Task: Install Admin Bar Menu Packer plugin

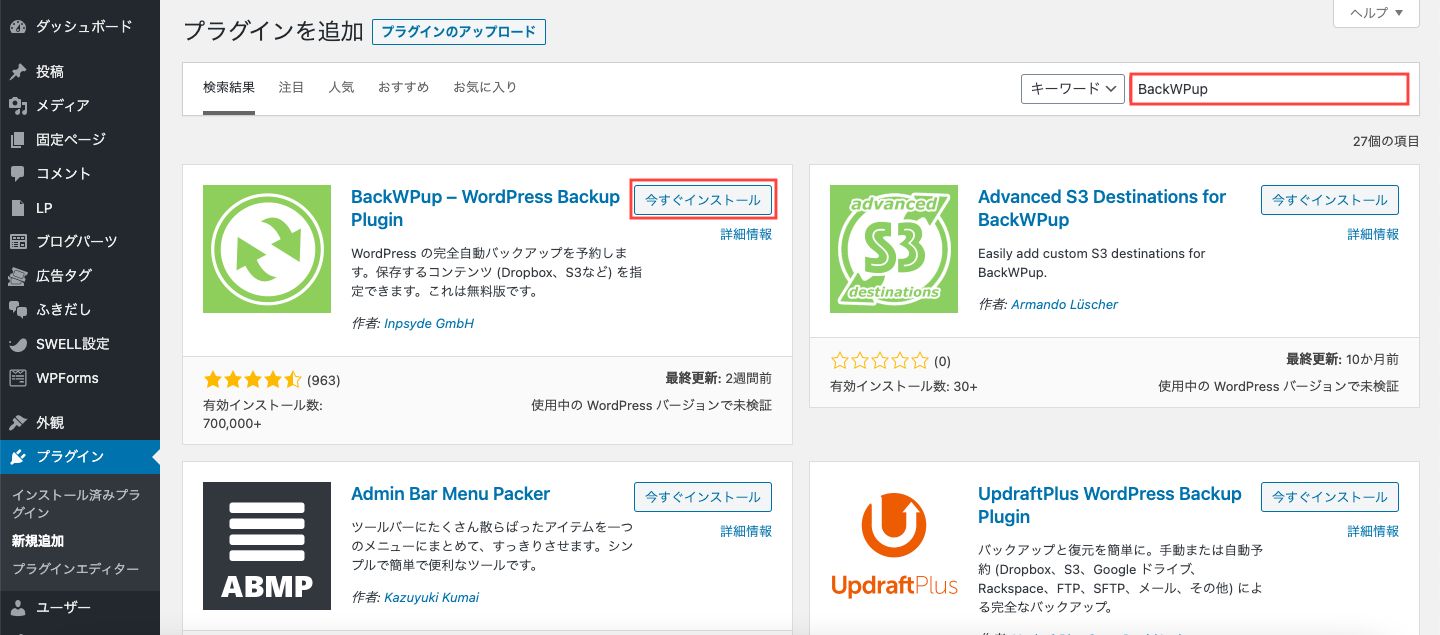Action: tap(703, 497)
